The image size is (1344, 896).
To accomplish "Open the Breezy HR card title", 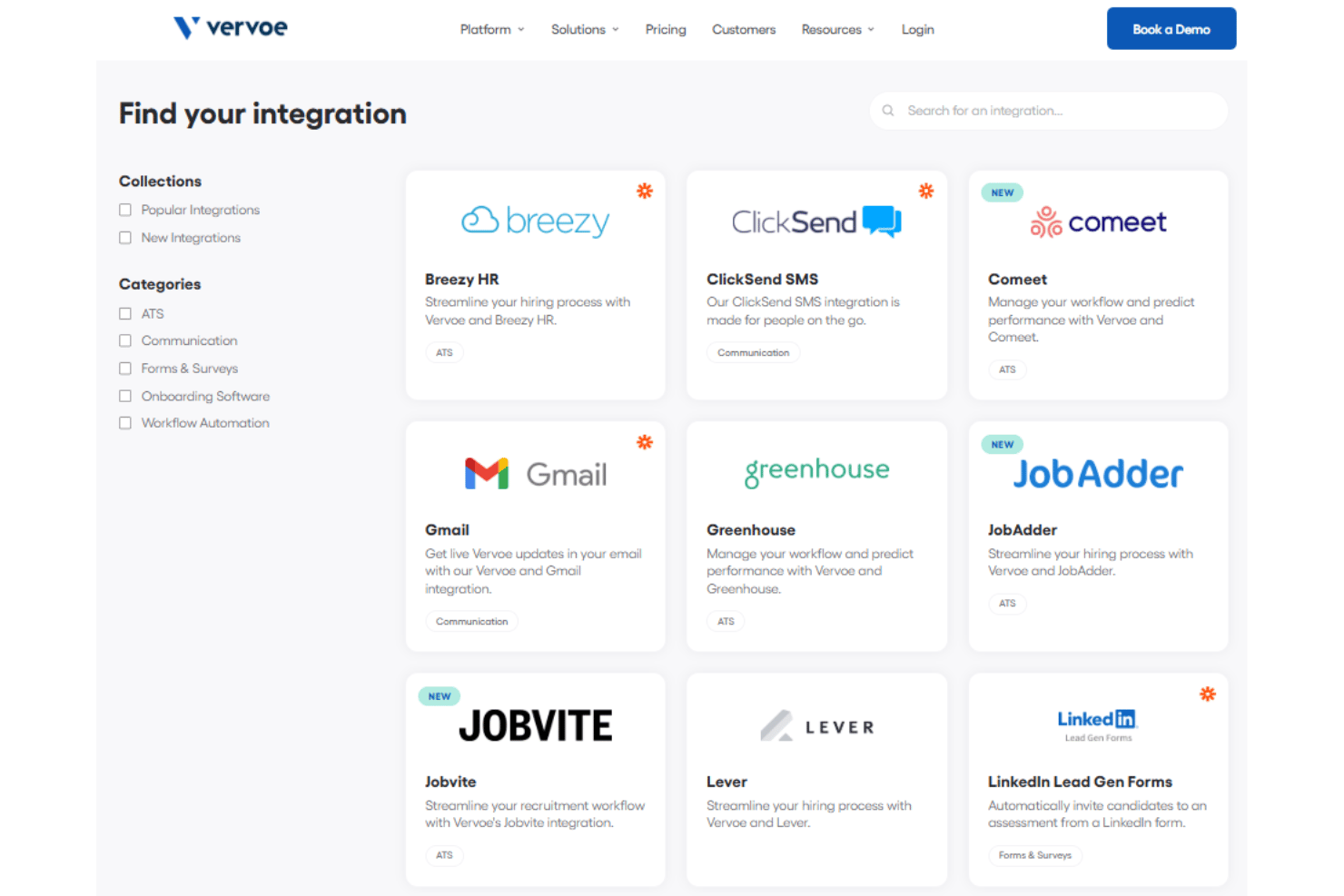I will pyautogui.click(x=462, y=280).
